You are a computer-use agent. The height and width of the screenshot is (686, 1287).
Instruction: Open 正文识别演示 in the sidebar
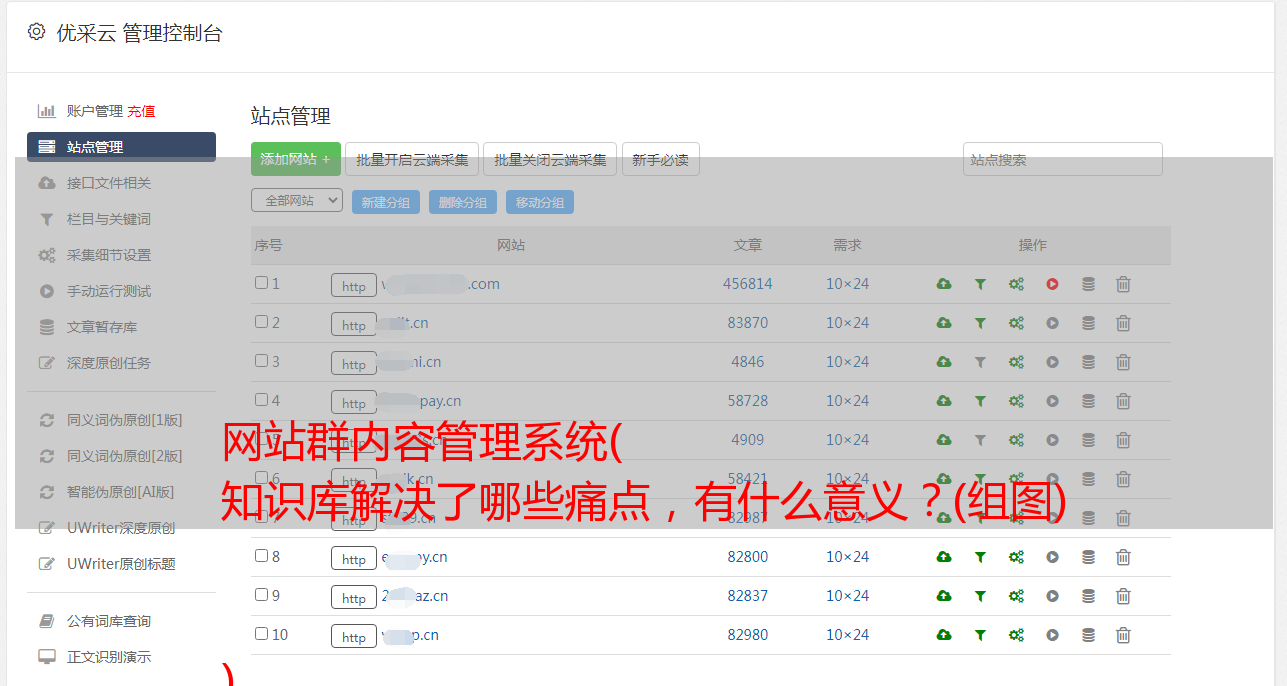109,657
